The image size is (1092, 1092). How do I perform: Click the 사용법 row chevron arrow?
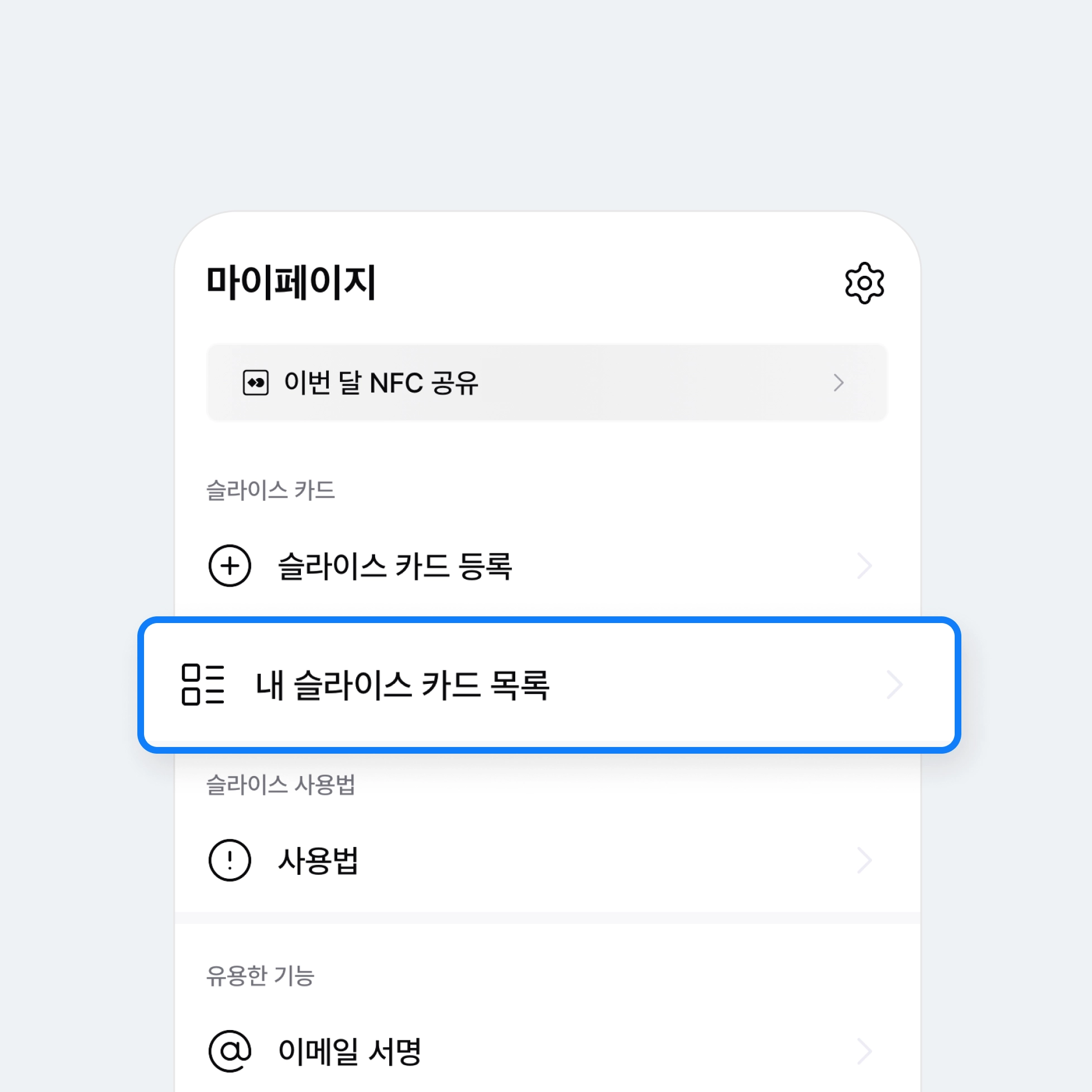click(864, 860)
